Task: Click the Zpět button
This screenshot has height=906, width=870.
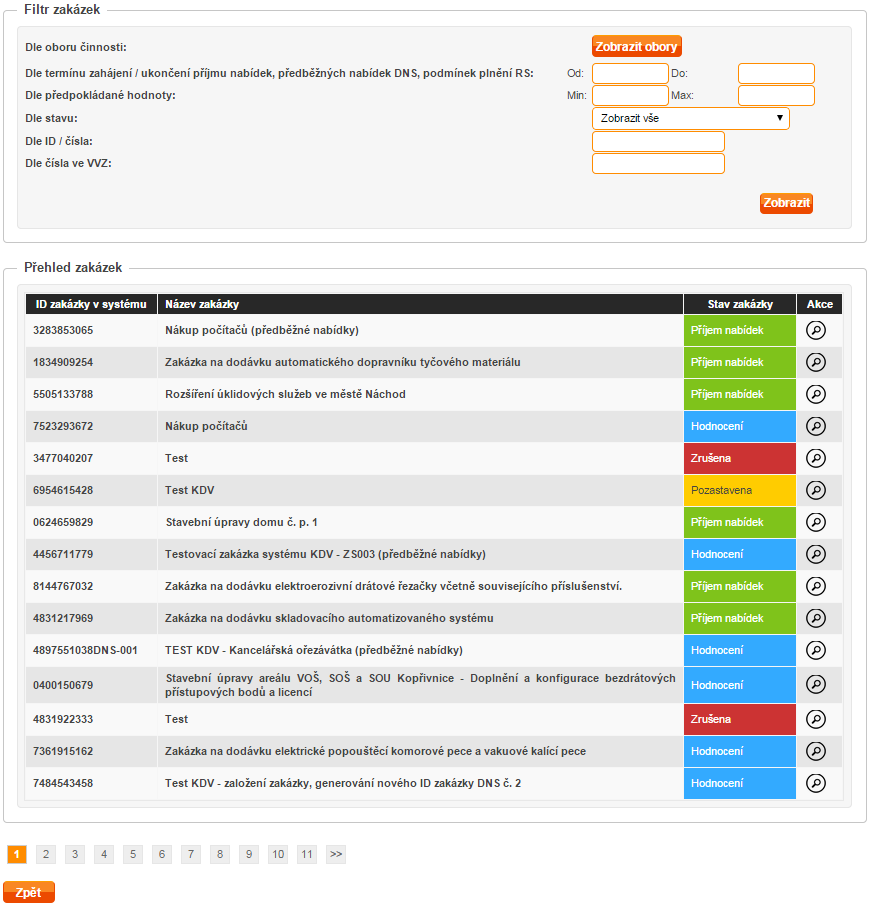Action: point(29,892)
